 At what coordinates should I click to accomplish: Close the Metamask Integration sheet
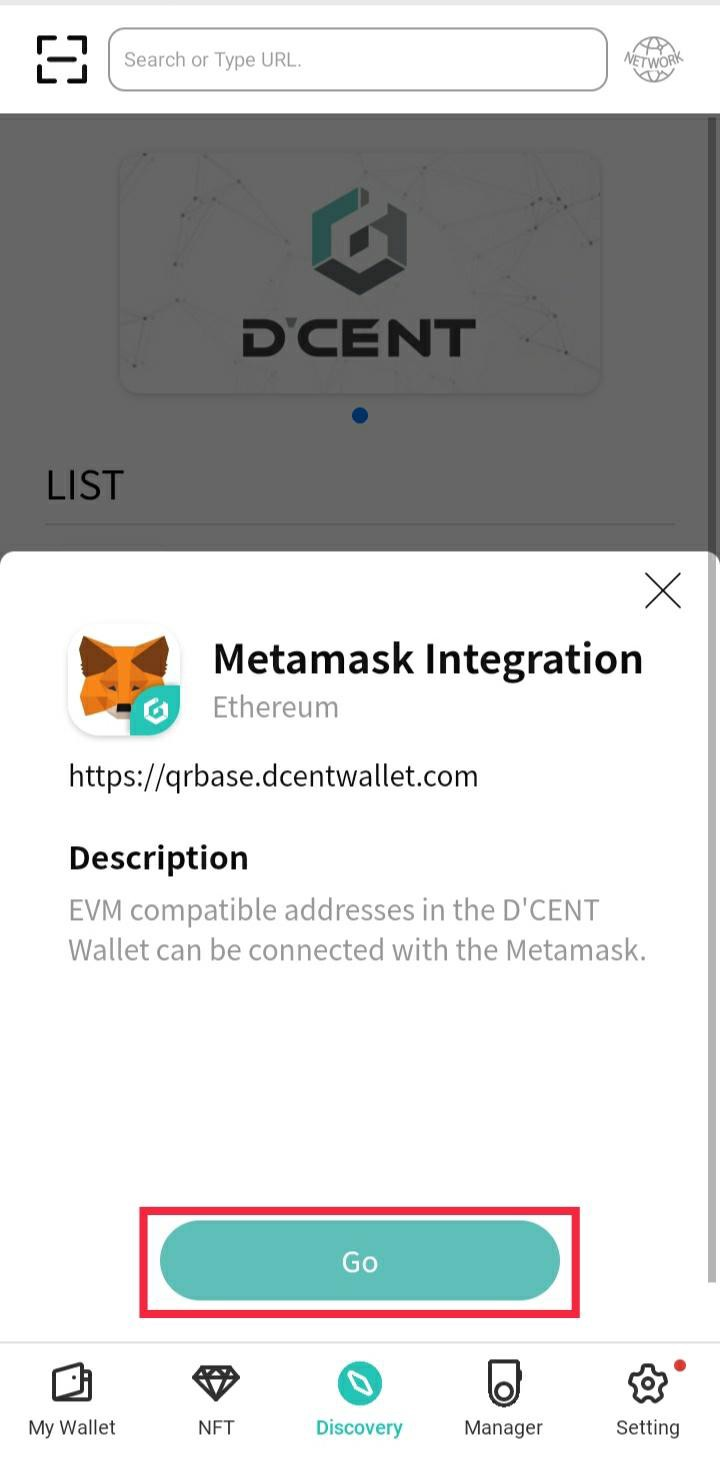coord(662,591)
